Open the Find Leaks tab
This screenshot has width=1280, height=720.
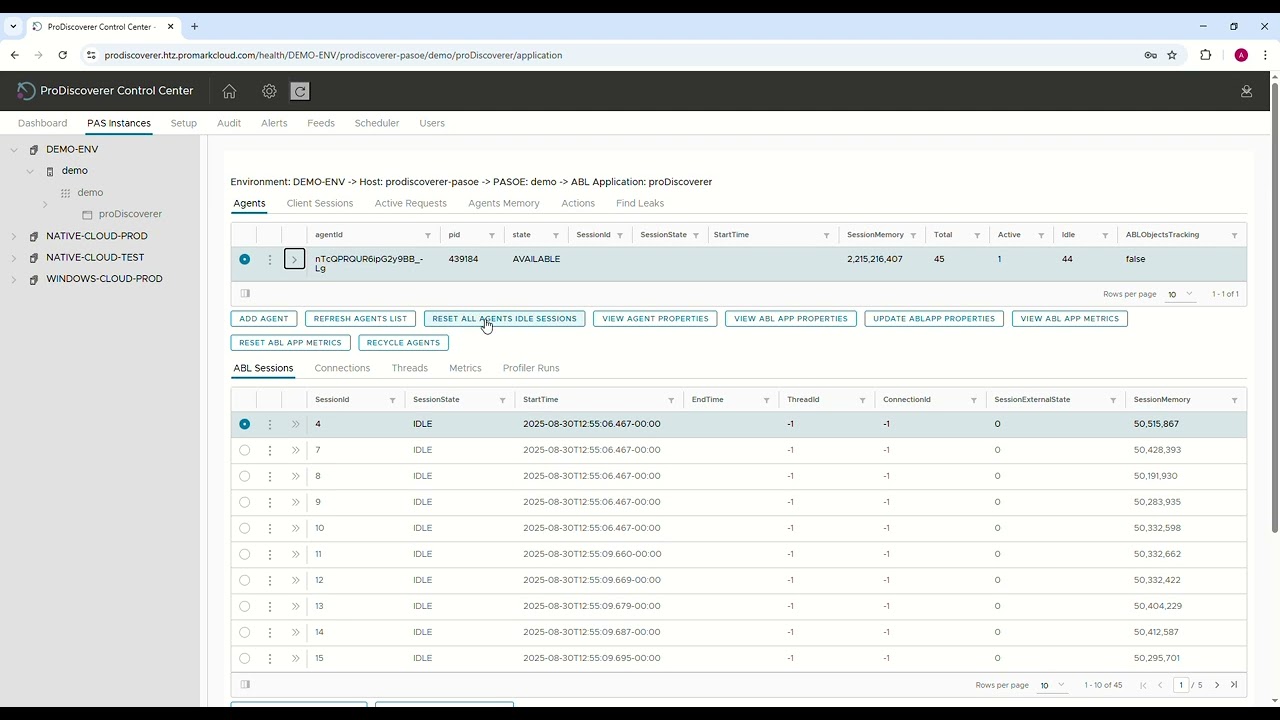(x=640, y=203)
